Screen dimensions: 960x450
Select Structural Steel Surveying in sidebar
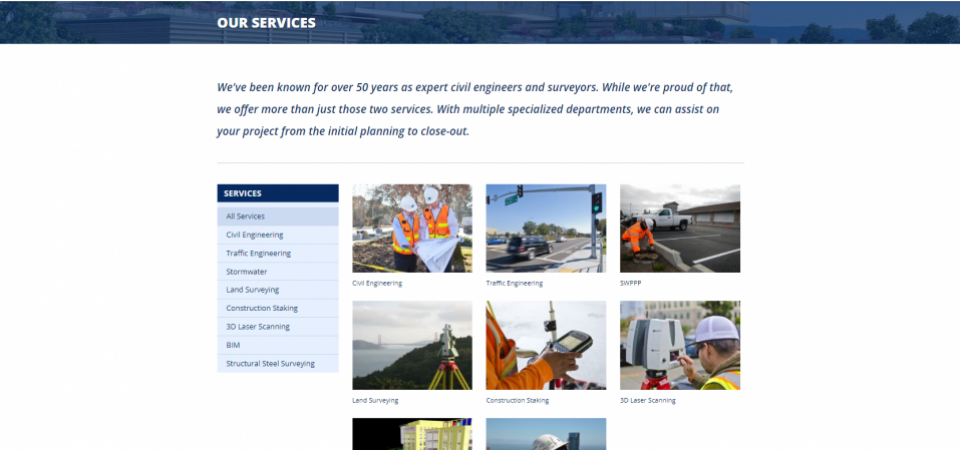pos(277,364)
